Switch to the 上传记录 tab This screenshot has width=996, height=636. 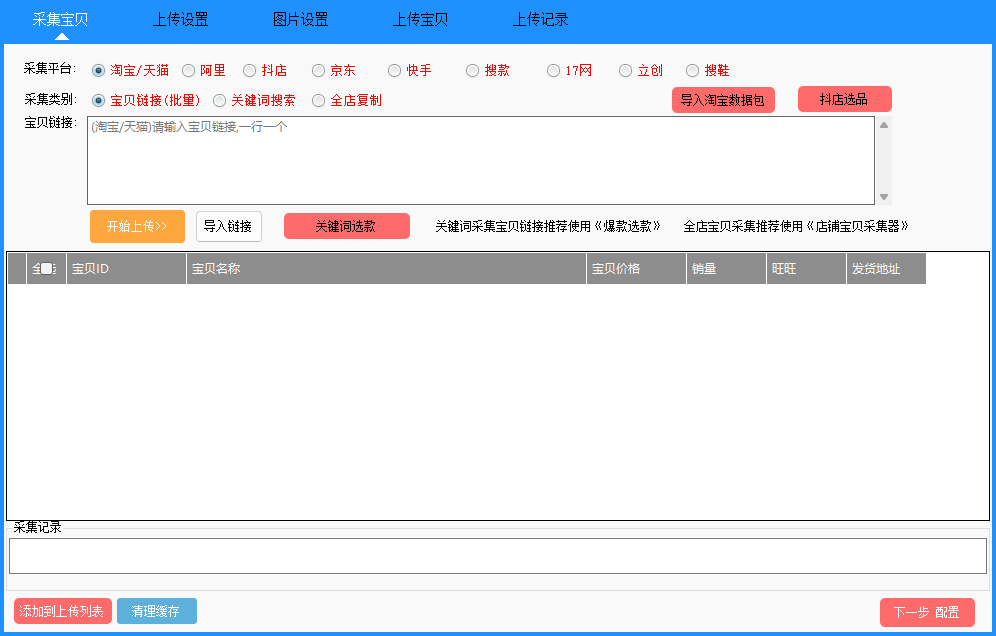pos(540,19)
